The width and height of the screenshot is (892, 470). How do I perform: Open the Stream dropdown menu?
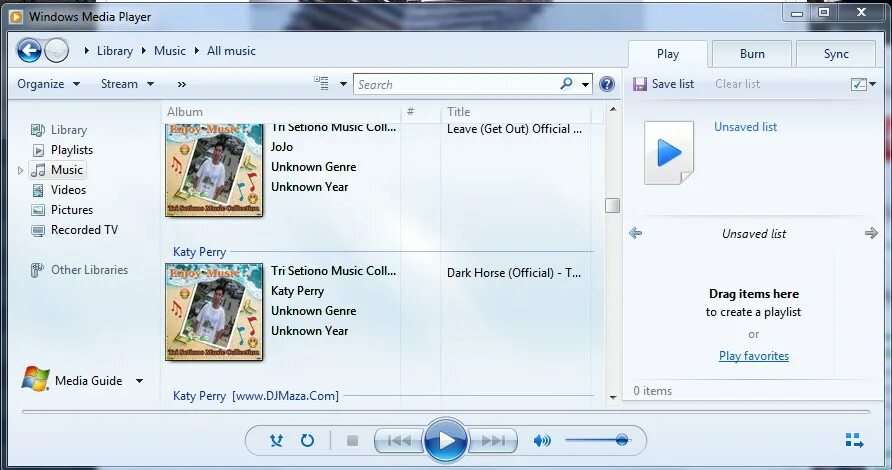[x=127, y=84]
